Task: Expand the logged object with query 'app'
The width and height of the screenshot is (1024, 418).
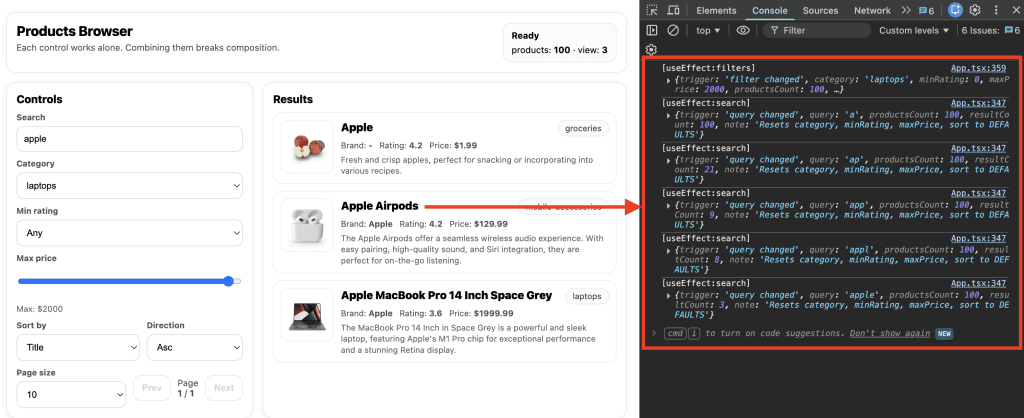Action: (668, 205)
